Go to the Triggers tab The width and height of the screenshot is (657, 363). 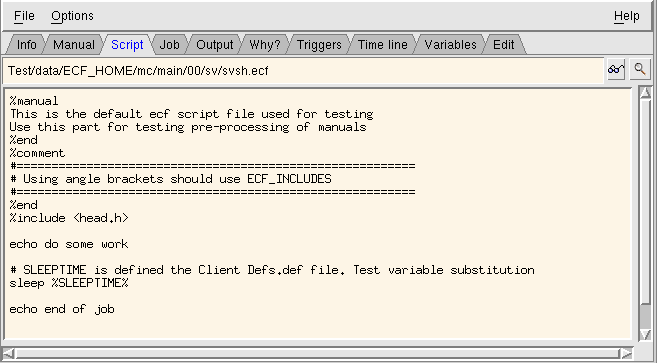[319, 44]
